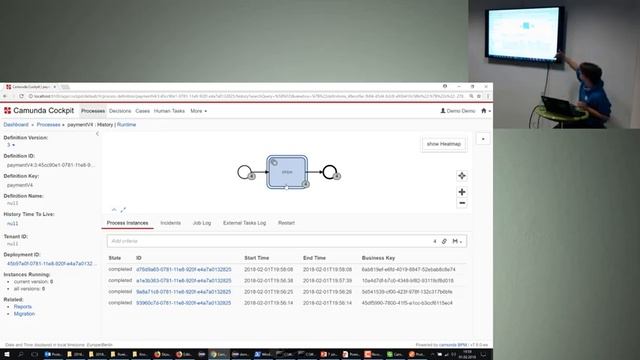Zoom in the diagram with the plus icon

coord(462,192)
